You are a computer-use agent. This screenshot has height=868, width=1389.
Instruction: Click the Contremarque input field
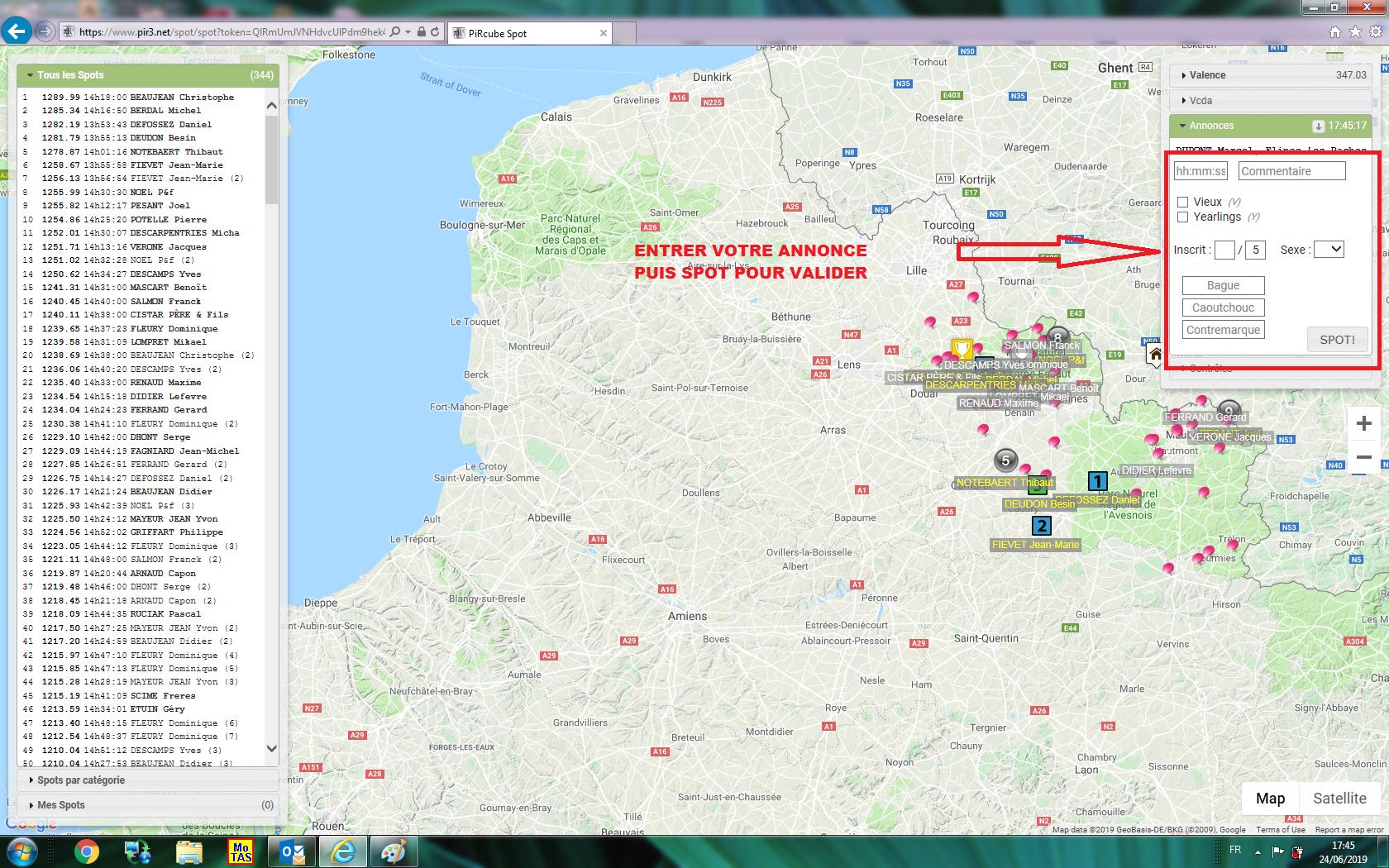point(1223,330)
